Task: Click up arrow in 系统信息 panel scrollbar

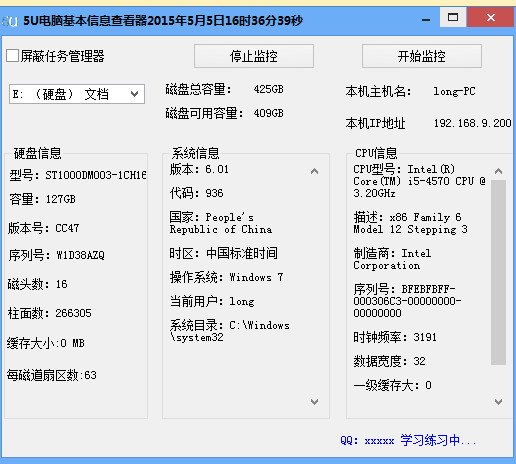Action: 314,171
